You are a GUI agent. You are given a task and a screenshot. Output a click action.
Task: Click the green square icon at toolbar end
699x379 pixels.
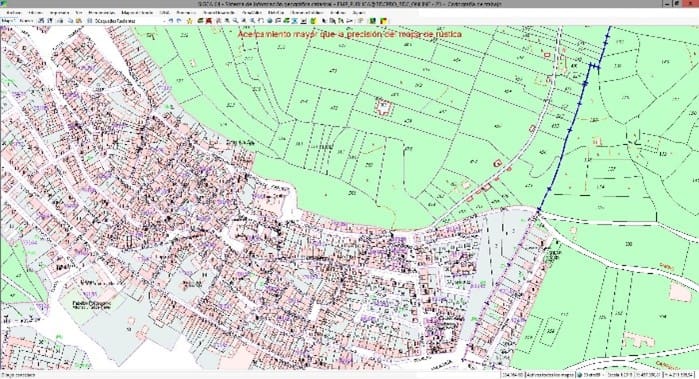(372, 21)
